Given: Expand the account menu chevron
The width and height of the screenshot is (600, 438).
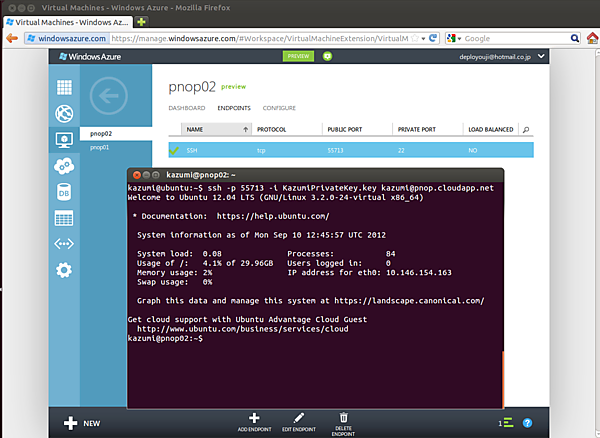Looking at the screenshot, I should click(x=541, y=56).
